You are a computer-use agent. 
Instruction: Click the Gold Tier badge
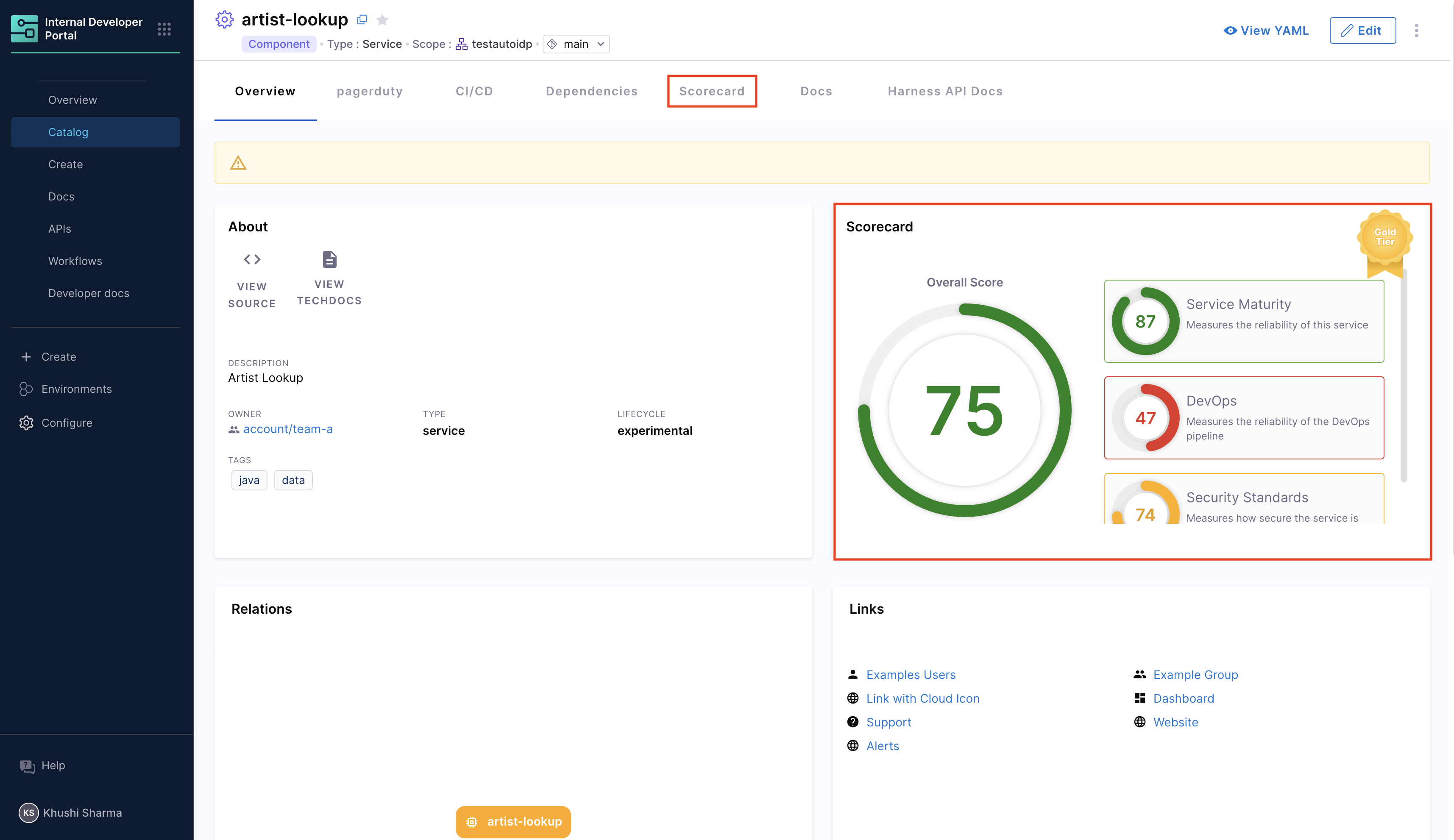(x=1385, y=238)
